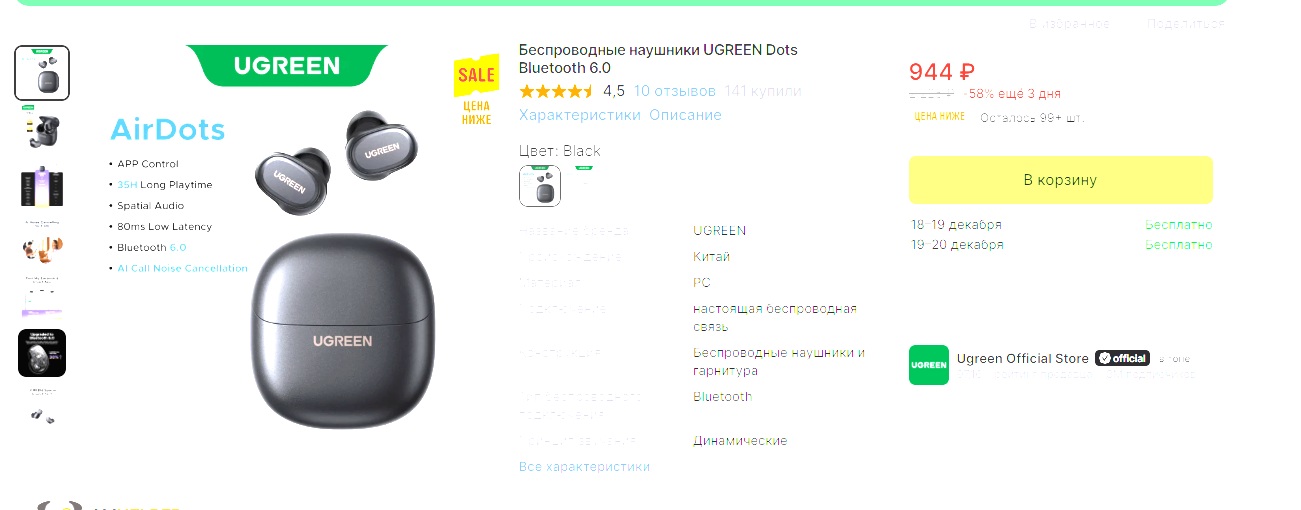
Task: Expand Все характеристики link
Action: (x=584, y=467)
